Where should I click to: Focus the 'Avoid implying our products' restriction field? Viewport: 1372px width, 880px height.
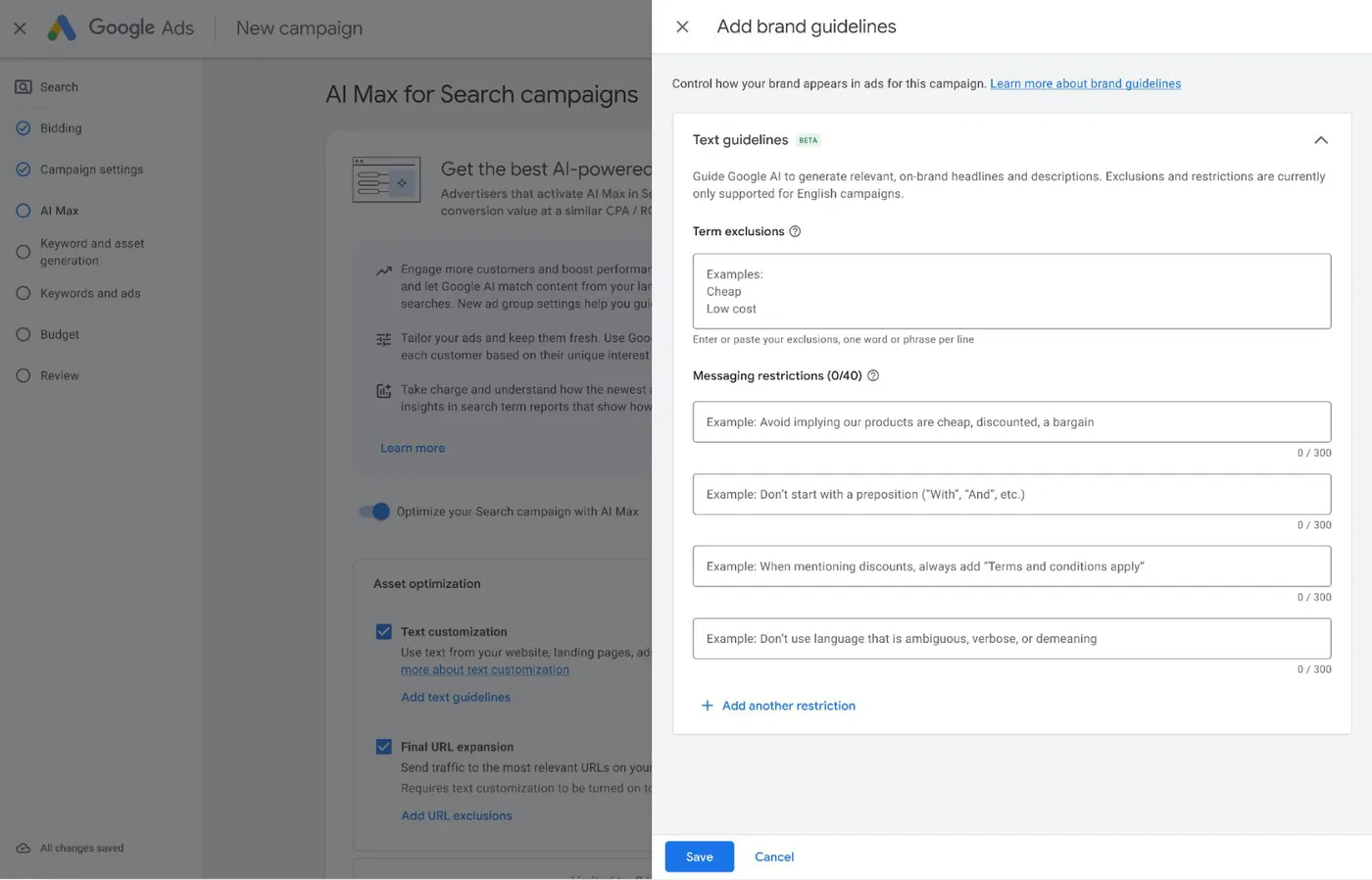pos(1011,421)
